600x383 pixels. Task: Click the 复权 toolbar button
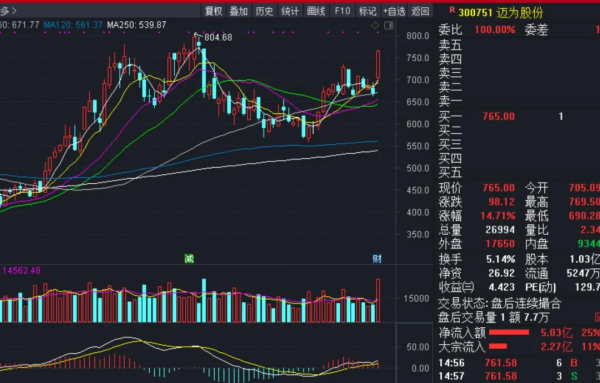pyautogui.click(x=213, y=11)
